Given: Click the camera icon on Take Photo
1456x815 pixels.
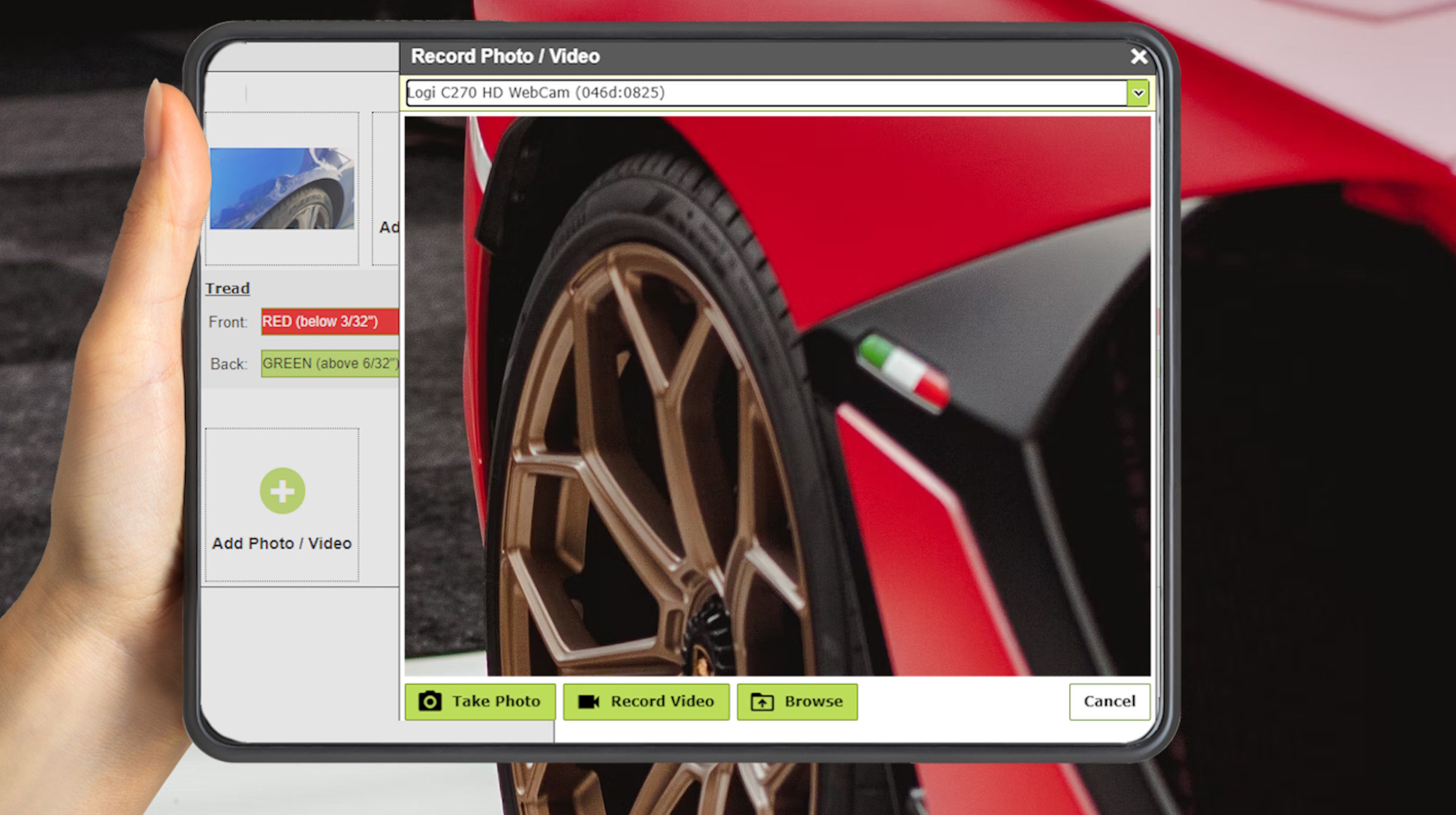Looking at the screenshot, I should click(430, 701).
